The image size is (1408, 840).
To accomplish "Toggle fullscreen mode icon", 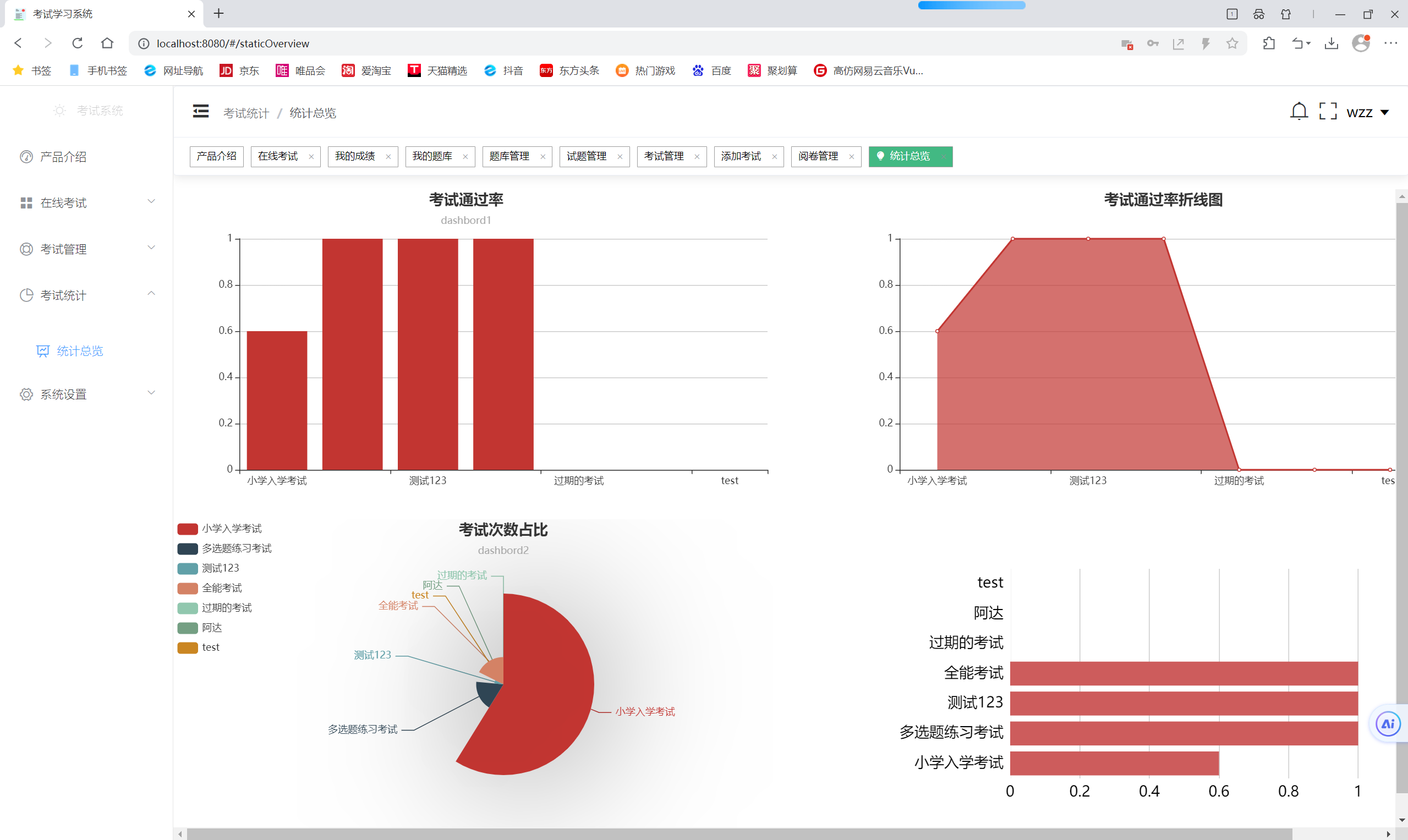I will click(x=1328, y=112).
